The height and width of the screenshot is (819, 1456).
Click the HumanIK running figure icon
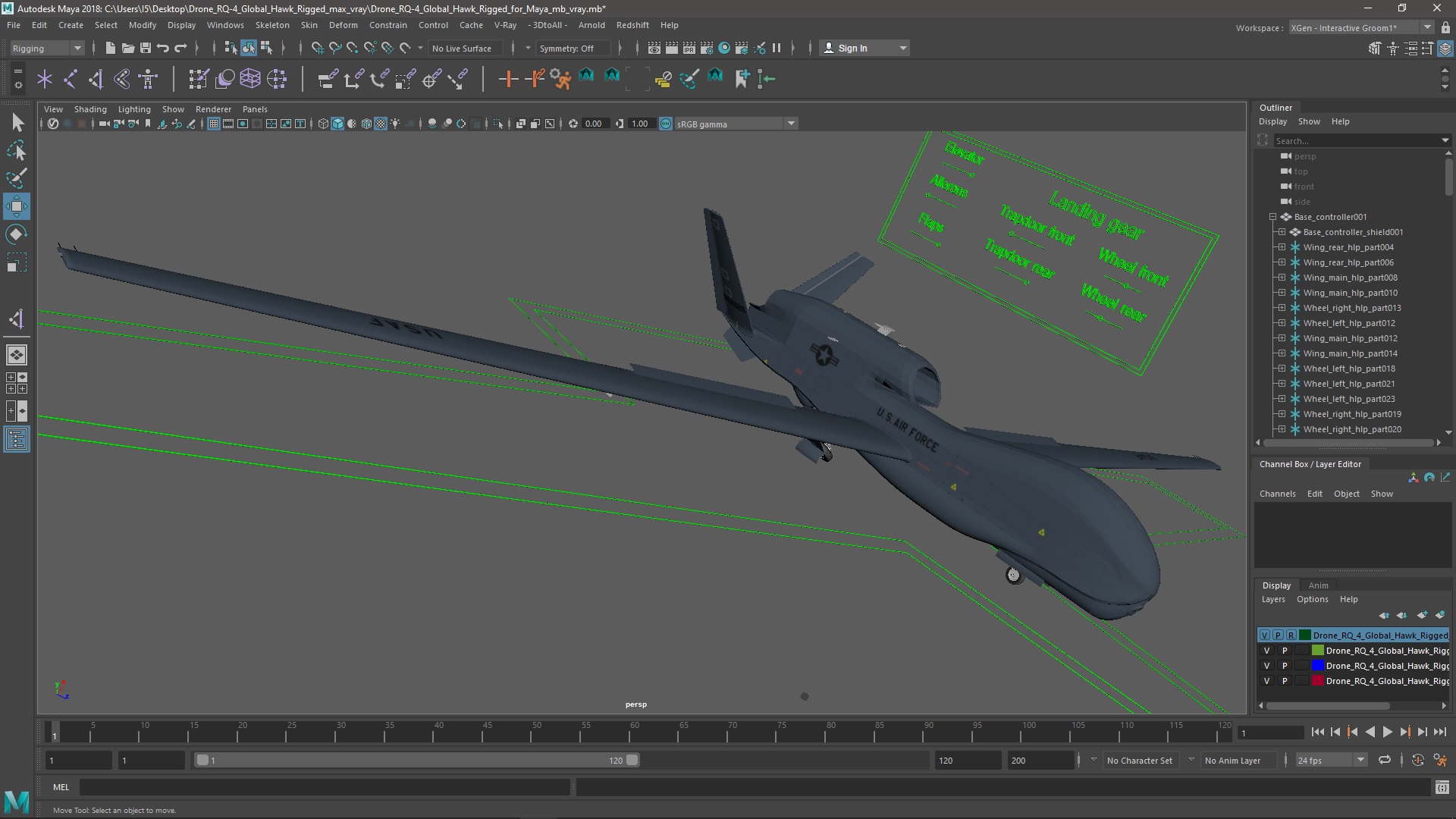point(560,79)
